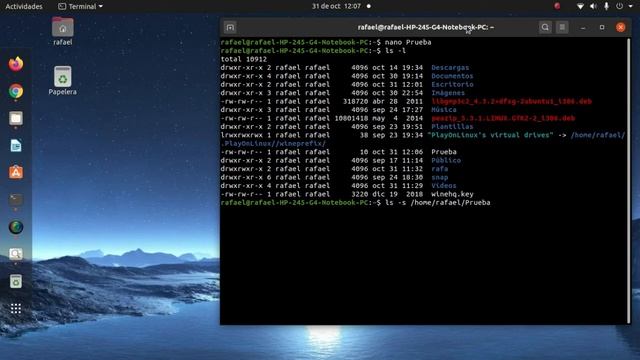640x360 pixels.
Task: Open the Files manager dock icon
Action: 16,118
